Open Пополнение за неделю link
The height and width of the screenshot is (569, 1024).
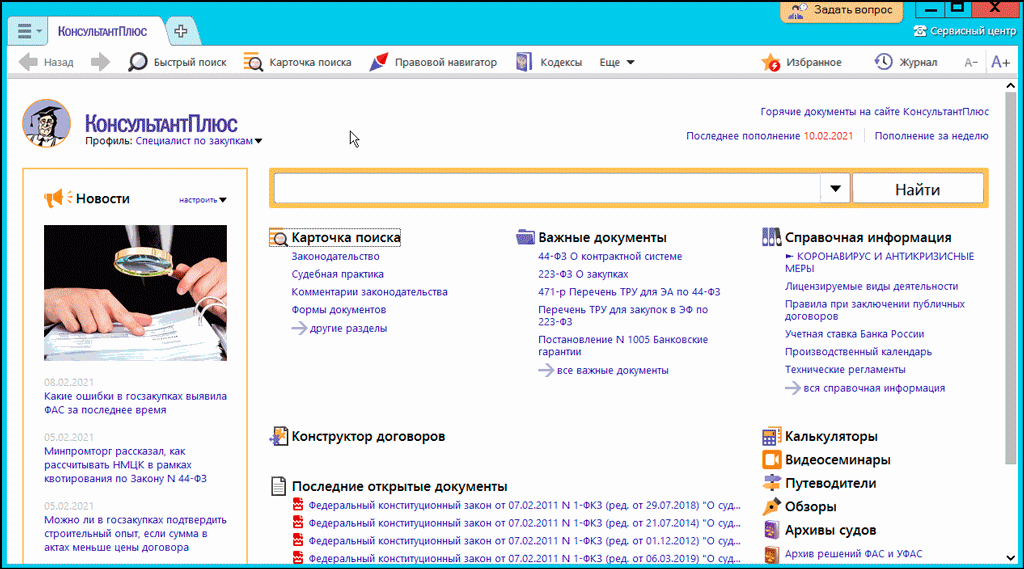point(931,136)
